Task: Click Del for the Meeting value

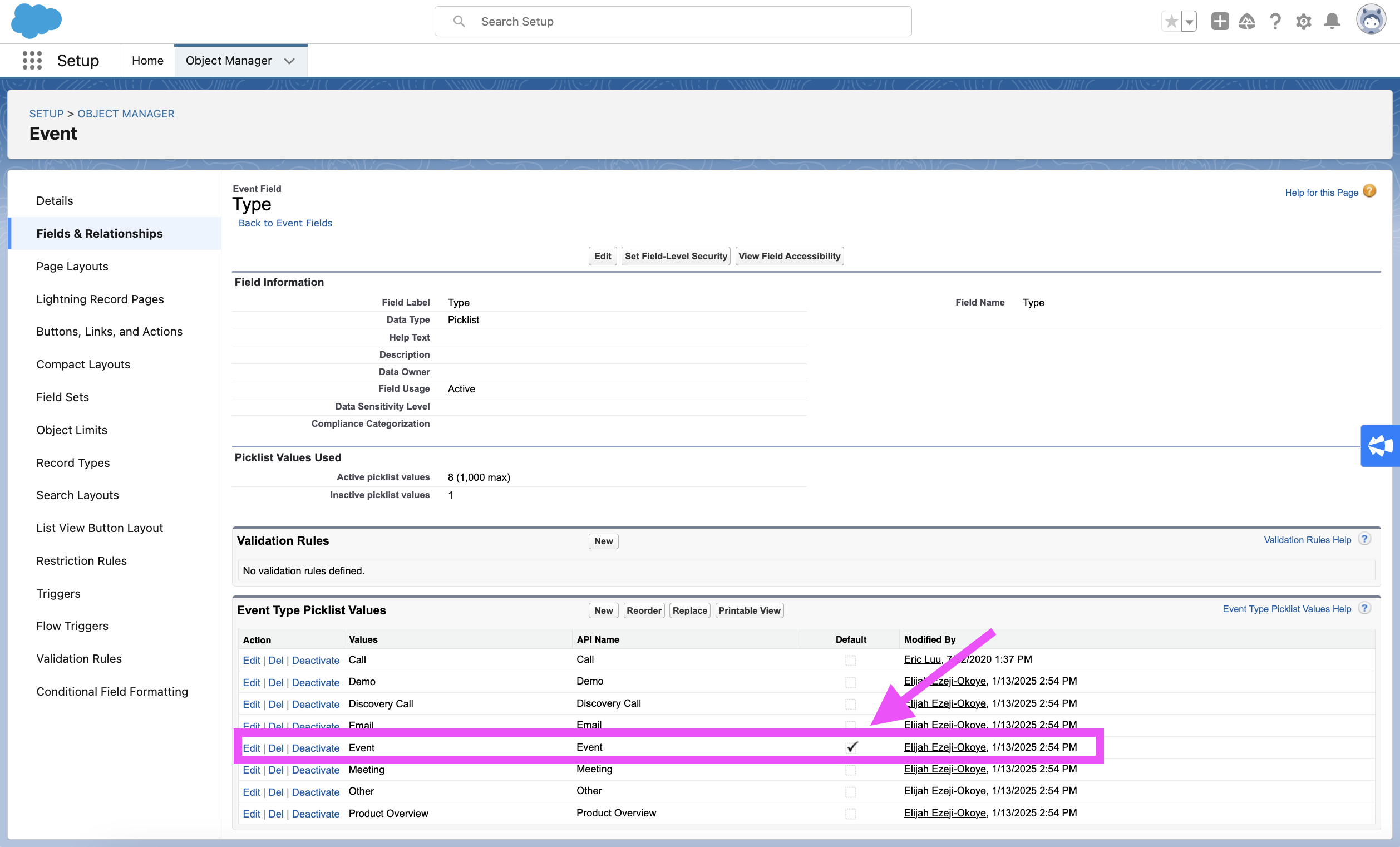Action: tap(276, 770)
